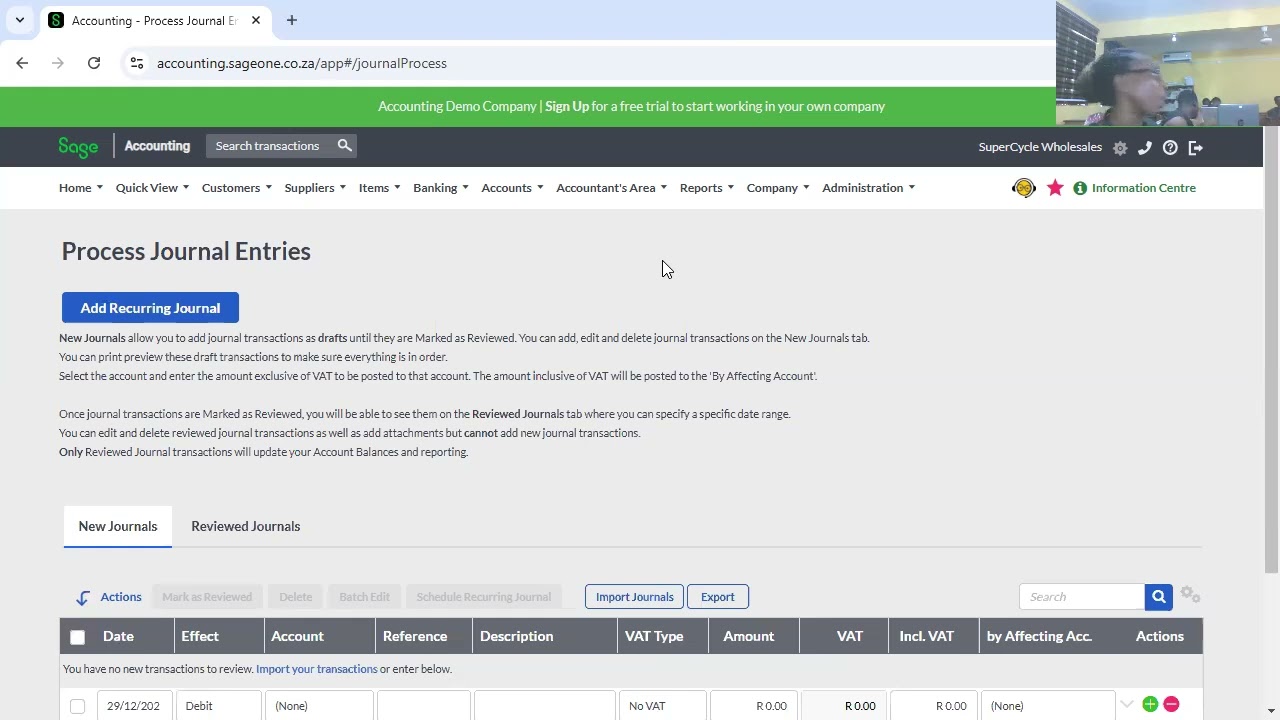
Task: Open the Reports dropdown menu
Action: tap(707, 188)
